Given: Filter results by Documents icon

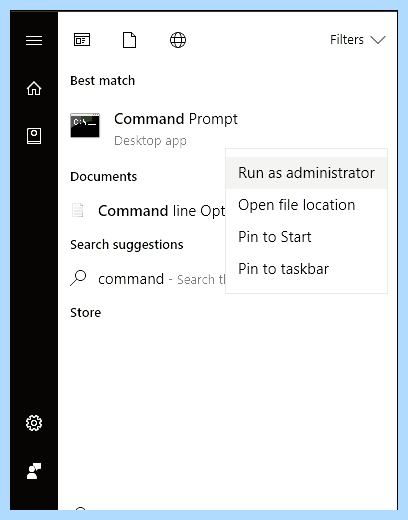Looking at the screenshot, I should 129,40.
